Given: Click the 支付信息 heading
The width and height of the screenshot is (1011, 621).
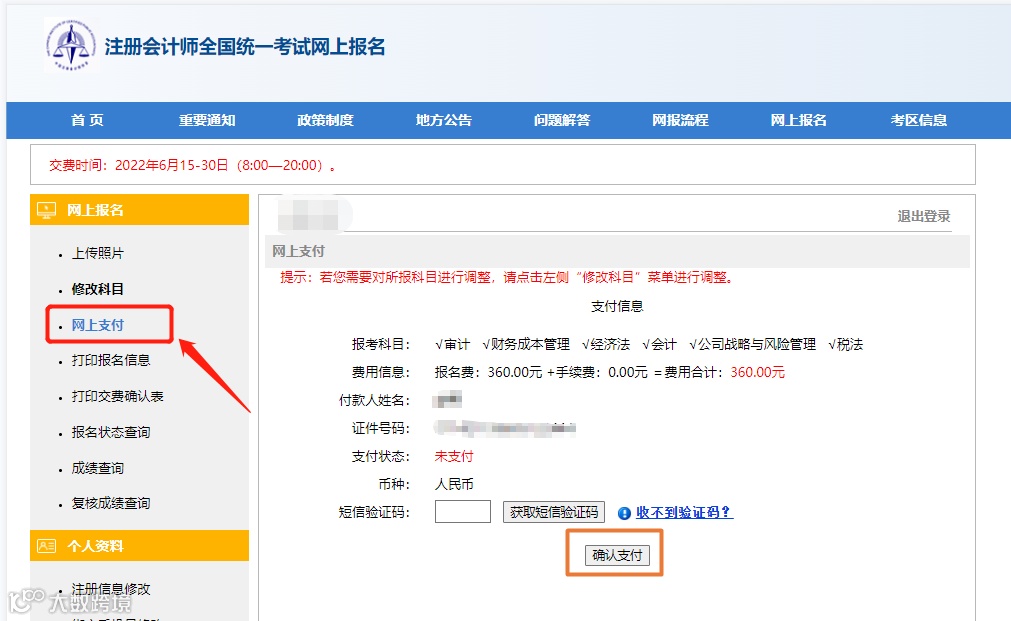Looking at the screenshot, I should (617, 306).
